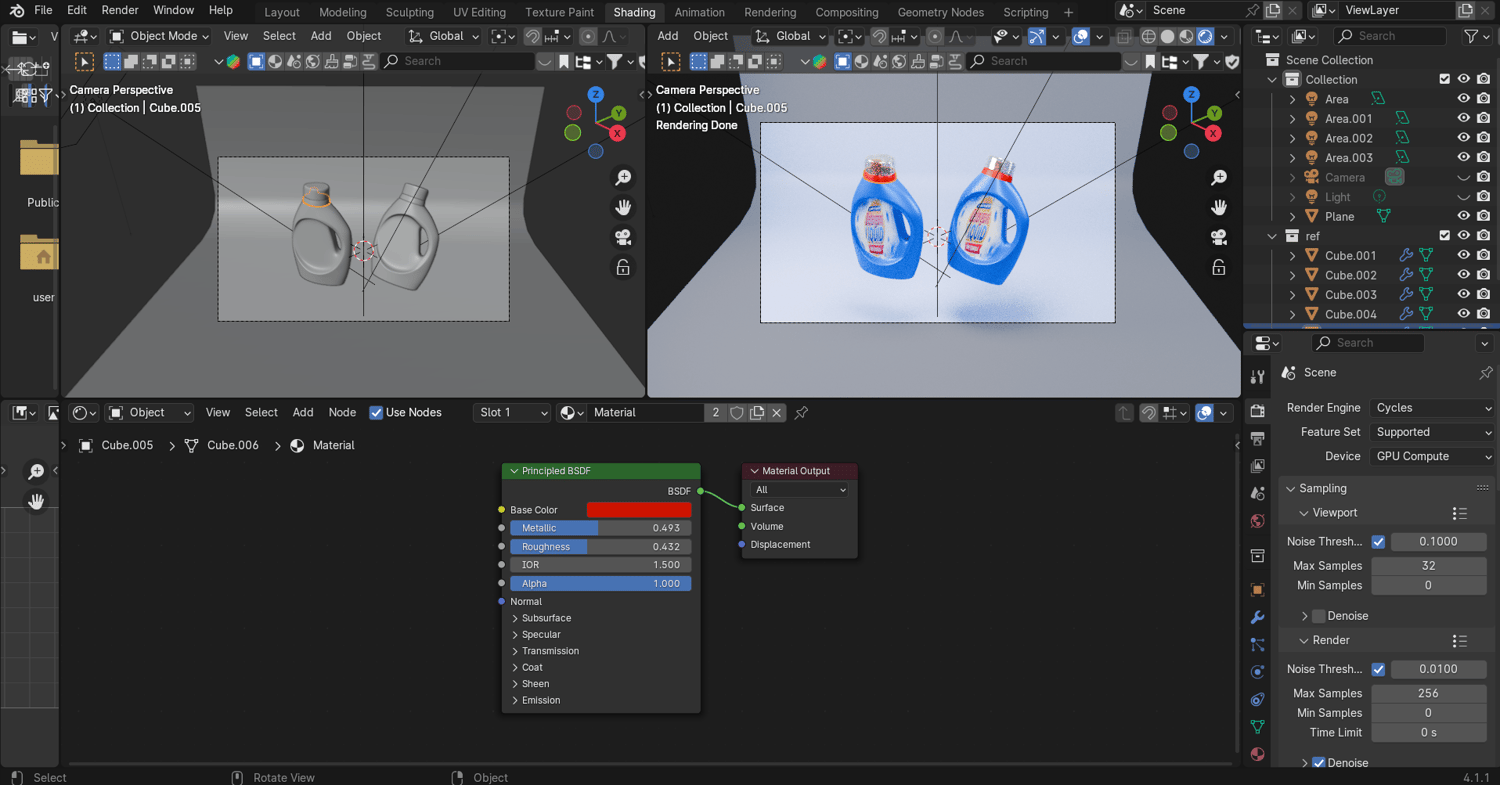
Task: Hide Area light with its eye icon
Action: click(x=1463, y=99)
